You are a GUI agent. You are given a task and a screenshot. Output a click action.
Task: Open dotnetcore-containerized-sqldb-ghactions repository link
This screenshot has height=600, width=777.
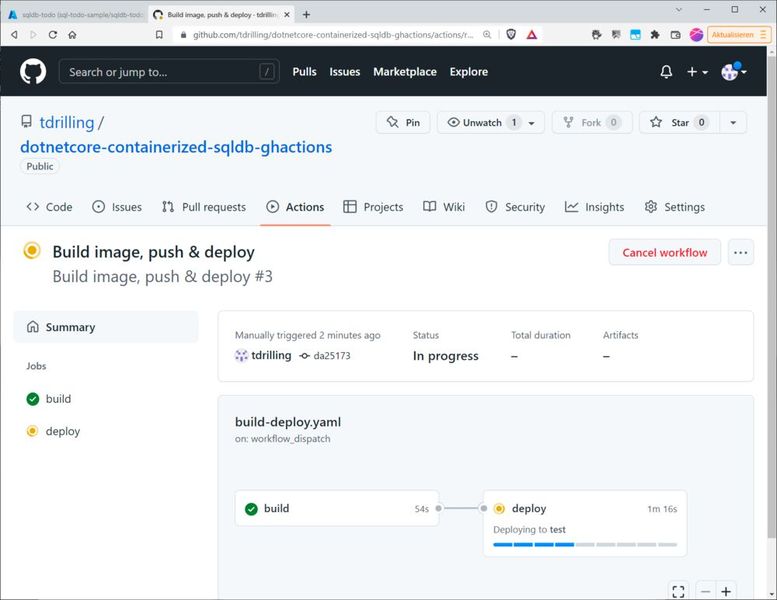176,147
